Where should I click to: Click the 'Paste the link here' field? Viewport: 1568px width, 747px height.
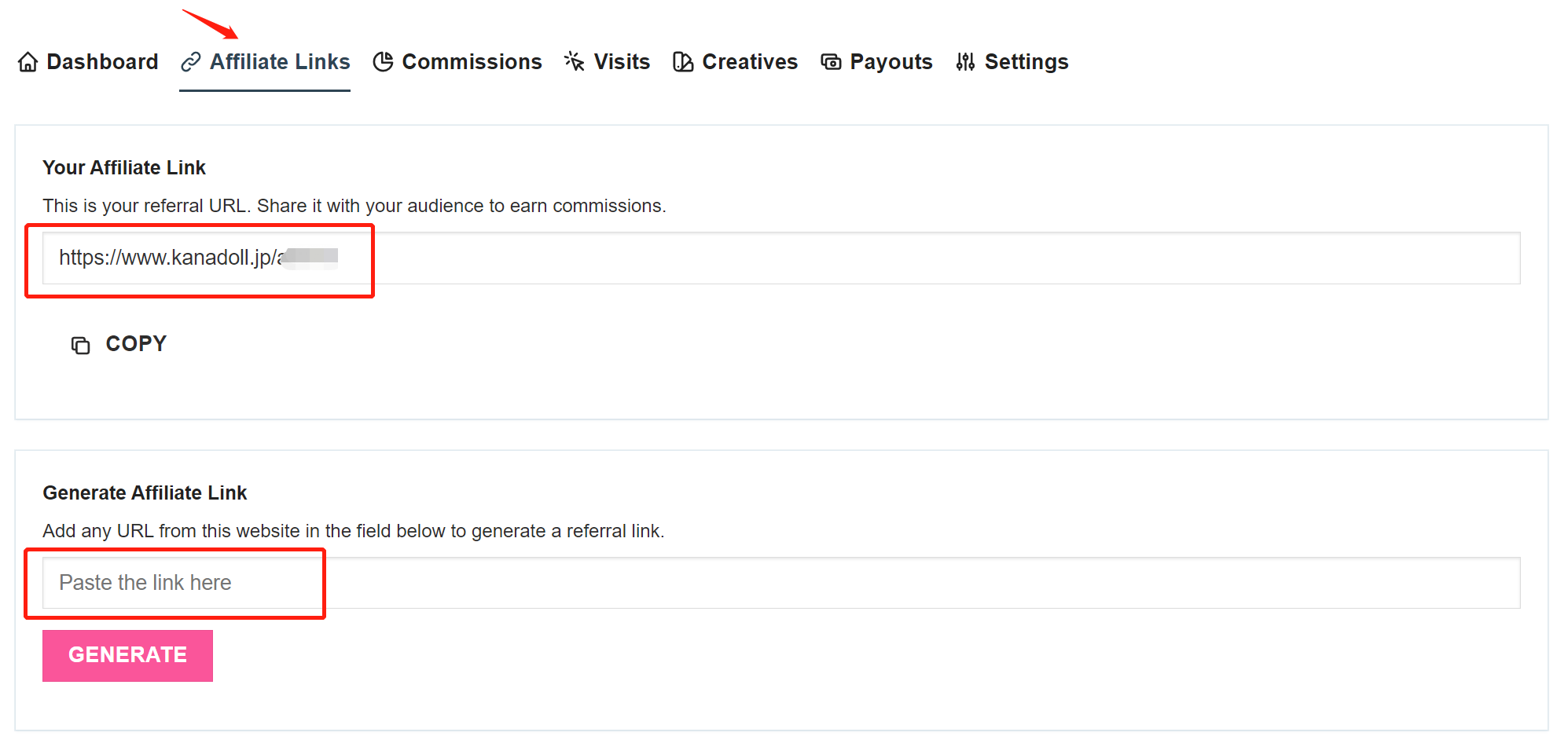pos(781,583)
